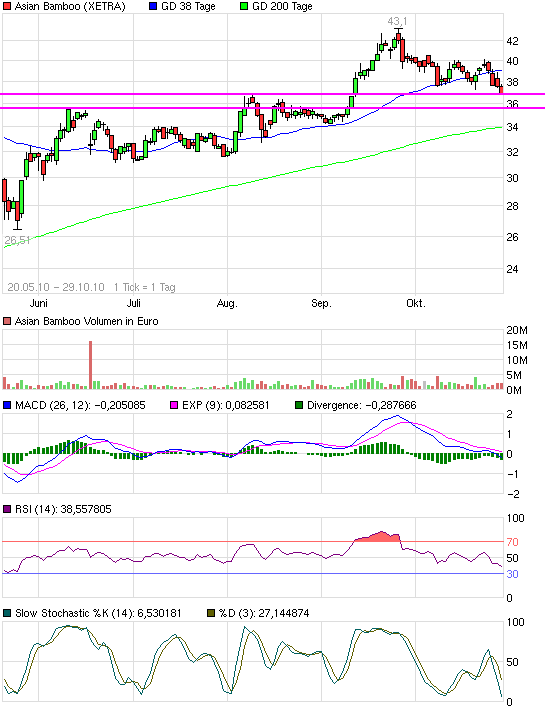The width and height of the screenshot is (545, 710).
Task: Click the stochastic axis label '100'
Action: pyautogui.click(x=515, y=622)
